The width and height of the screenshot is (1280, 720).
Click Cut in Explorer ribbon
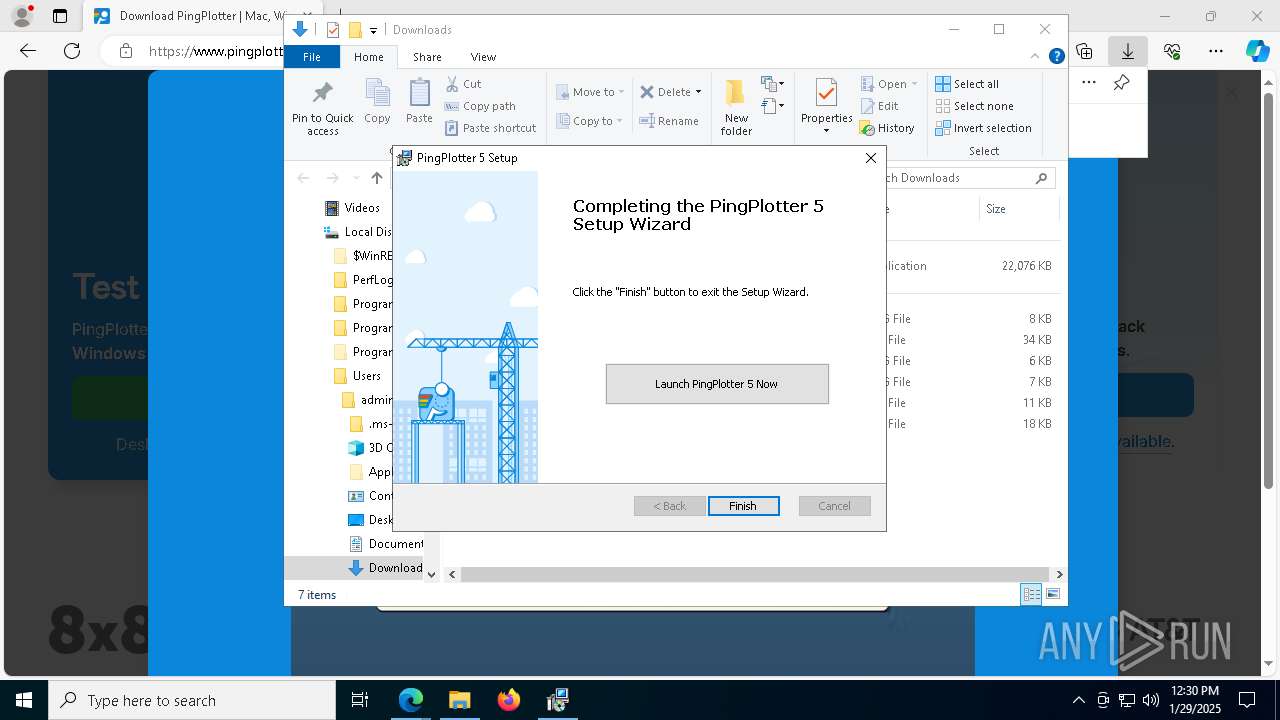click(x=463, y=84)
